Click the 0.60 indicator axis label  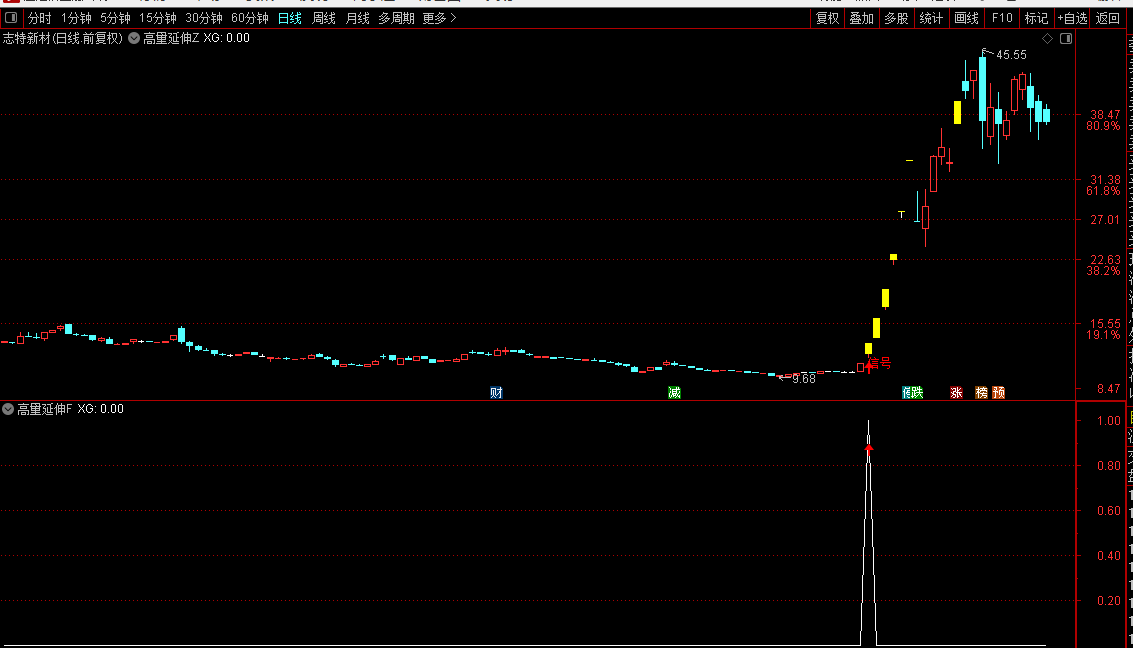tap(1108, 511)
